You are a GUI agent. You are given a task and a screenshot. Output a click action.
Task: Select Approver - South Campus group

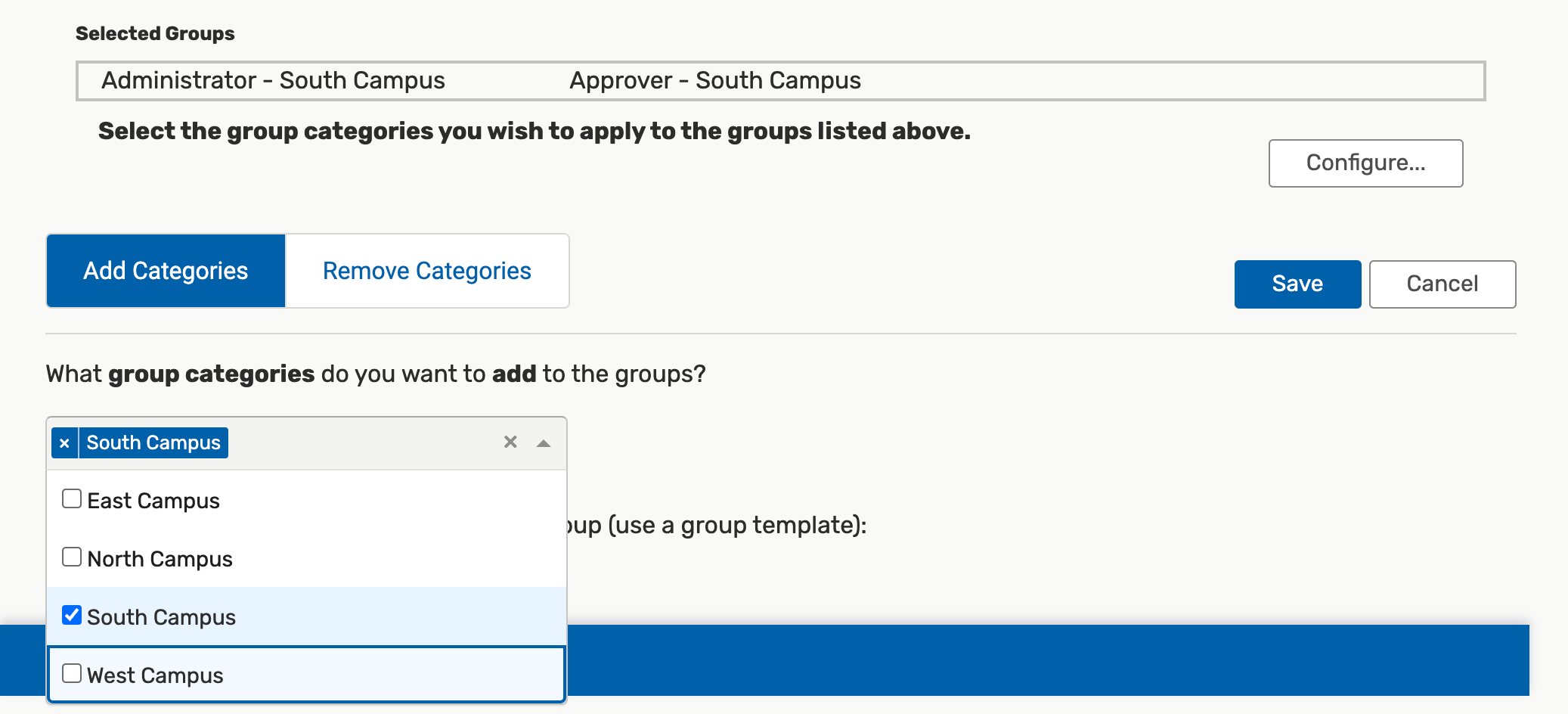click(714, 81)
